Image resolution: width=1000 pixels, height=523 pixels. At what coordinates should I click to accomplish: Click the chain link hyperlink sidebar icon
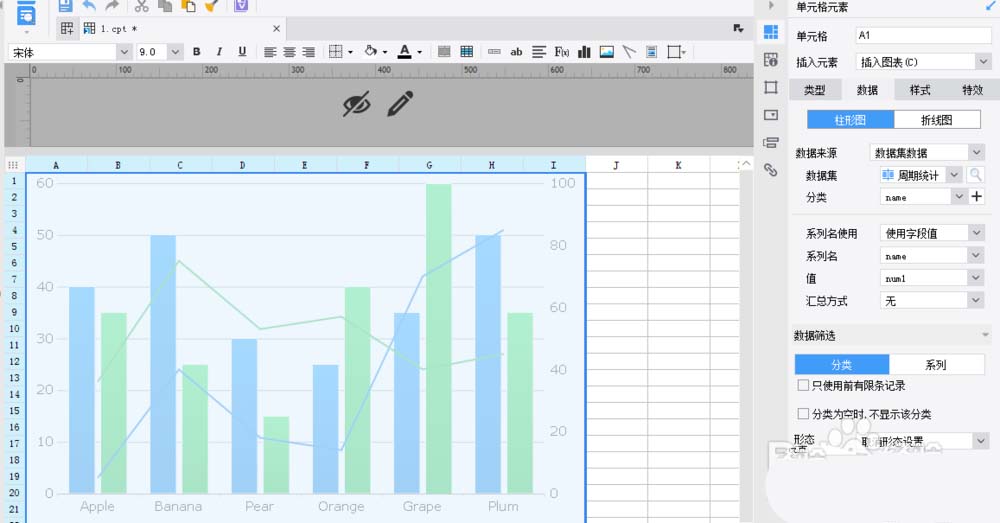771,170
